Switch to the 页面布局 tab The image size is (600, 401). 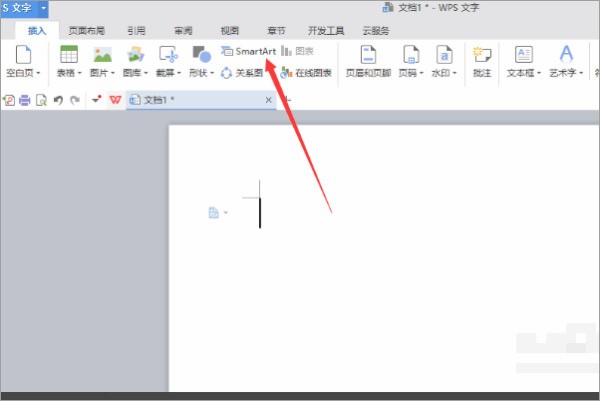[87, 31]
